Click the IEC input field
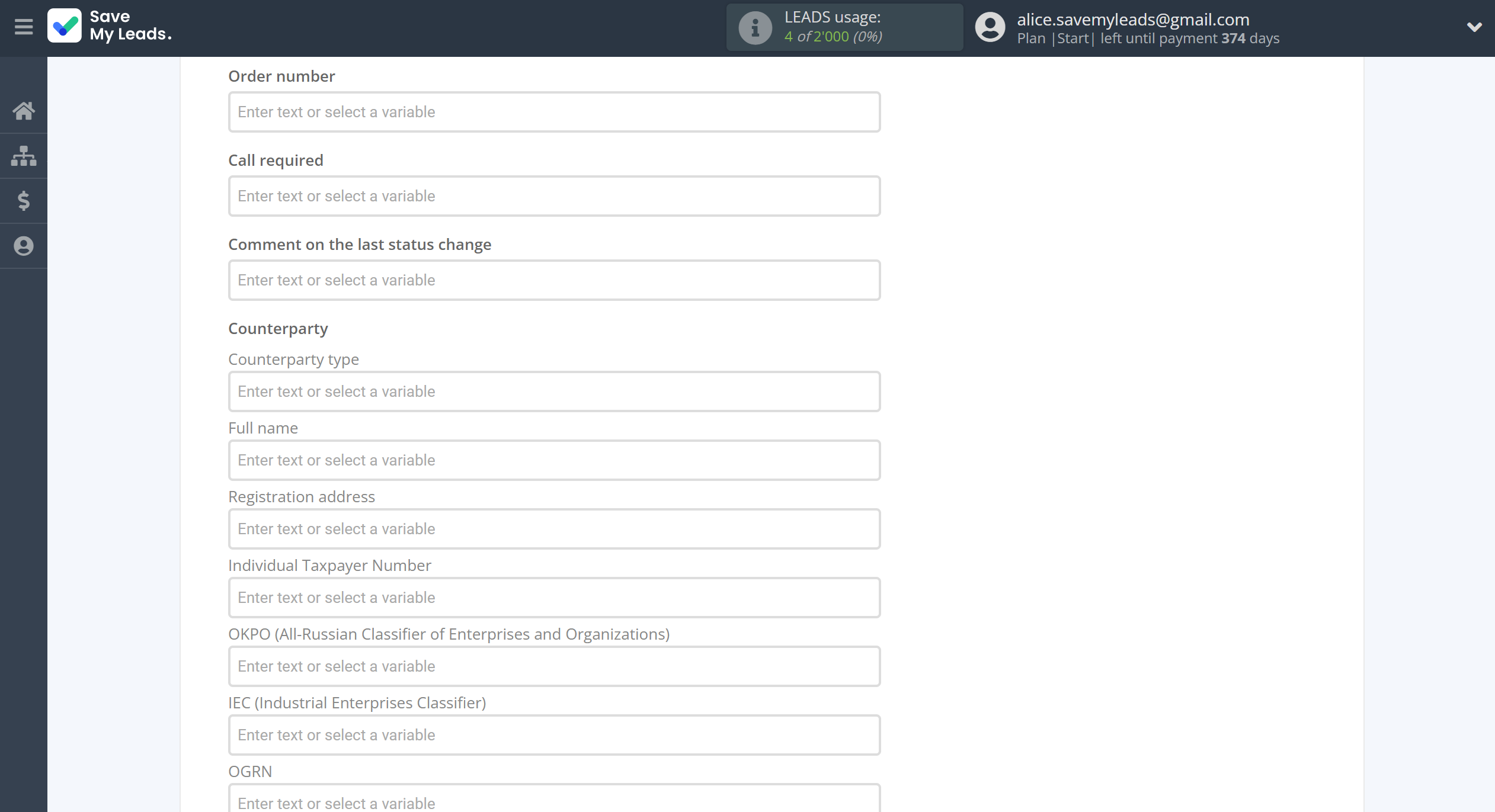 (x=554, y=734)
